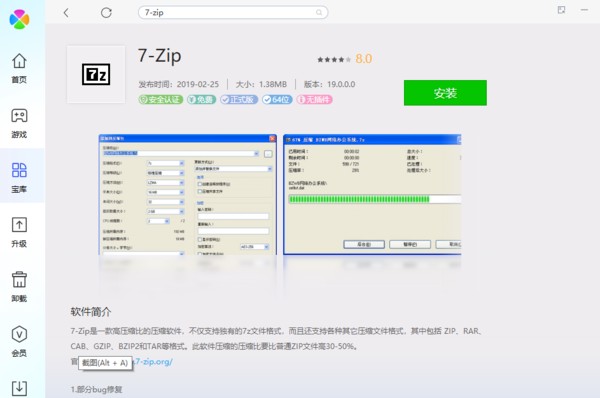This screenshot has height=398, width=600.
Task: Click the 7-zip search field
Action: pyautogui.click(x=233, y=13)
